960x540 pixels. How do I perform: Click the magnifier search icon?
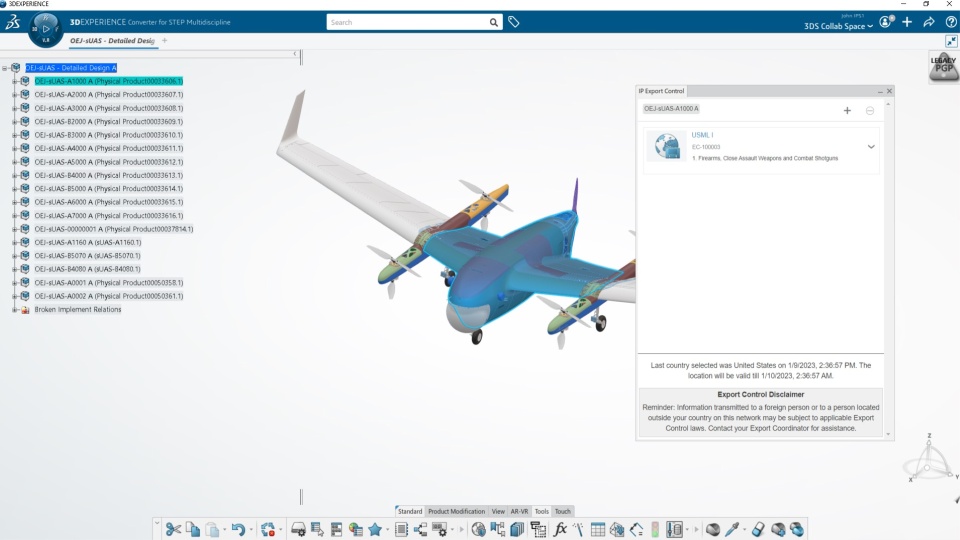493,23
